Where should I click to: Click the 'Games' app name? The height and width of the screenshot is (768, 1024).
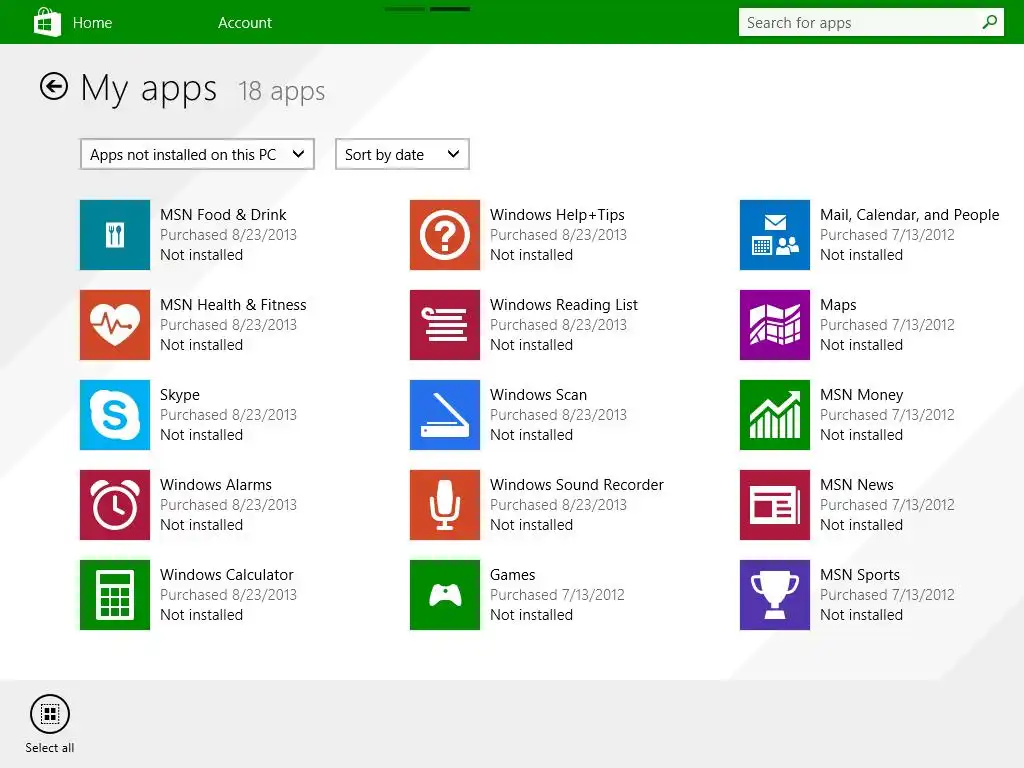pyautogui.click(x=513, y=575)
